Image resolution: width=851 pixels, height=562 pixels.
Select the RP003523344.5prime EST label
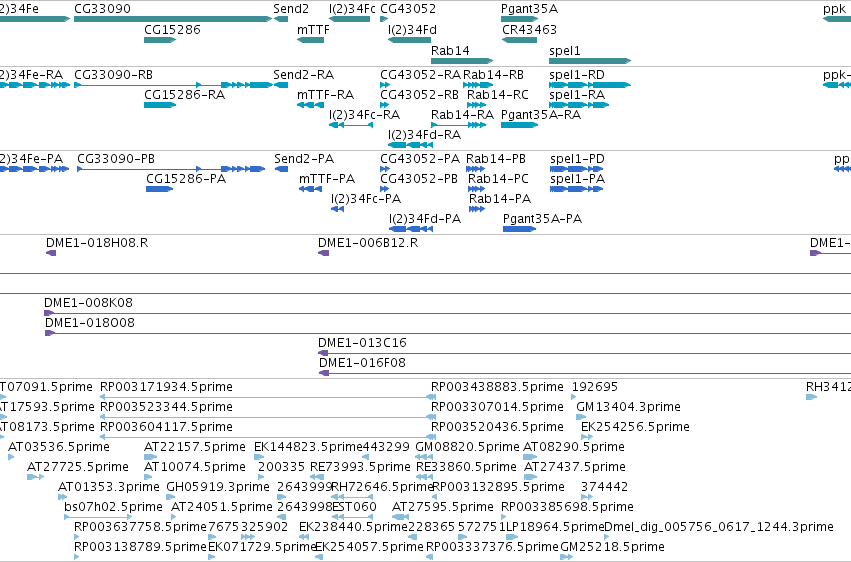166,407
